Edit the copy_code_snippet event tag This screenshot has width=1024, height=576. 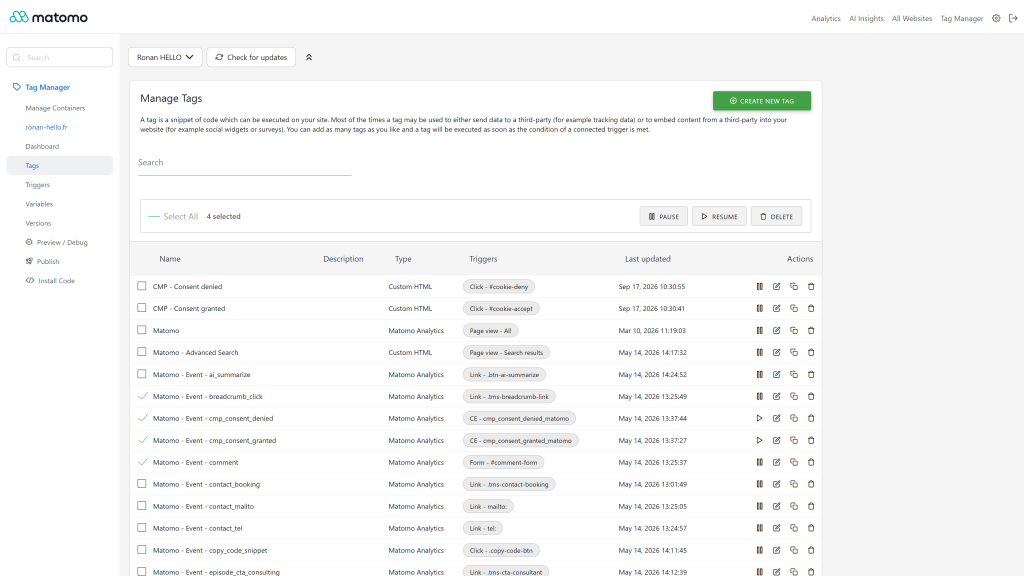point(776,551)
